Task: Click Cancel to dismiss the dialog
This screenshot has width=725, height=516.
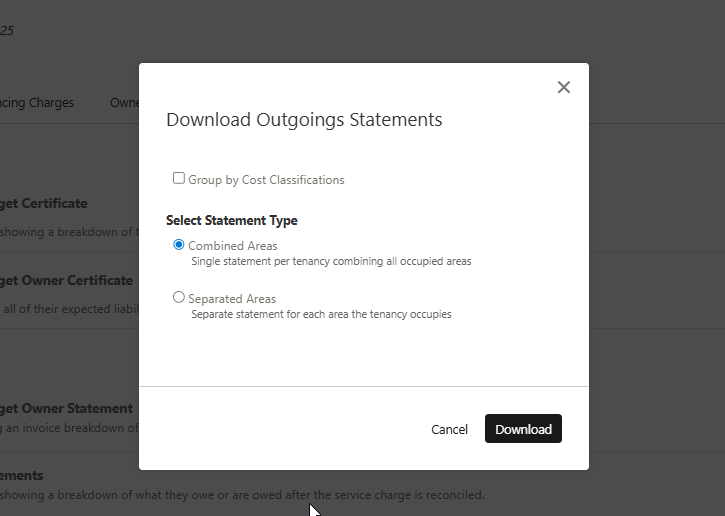Action: (449, 429)
